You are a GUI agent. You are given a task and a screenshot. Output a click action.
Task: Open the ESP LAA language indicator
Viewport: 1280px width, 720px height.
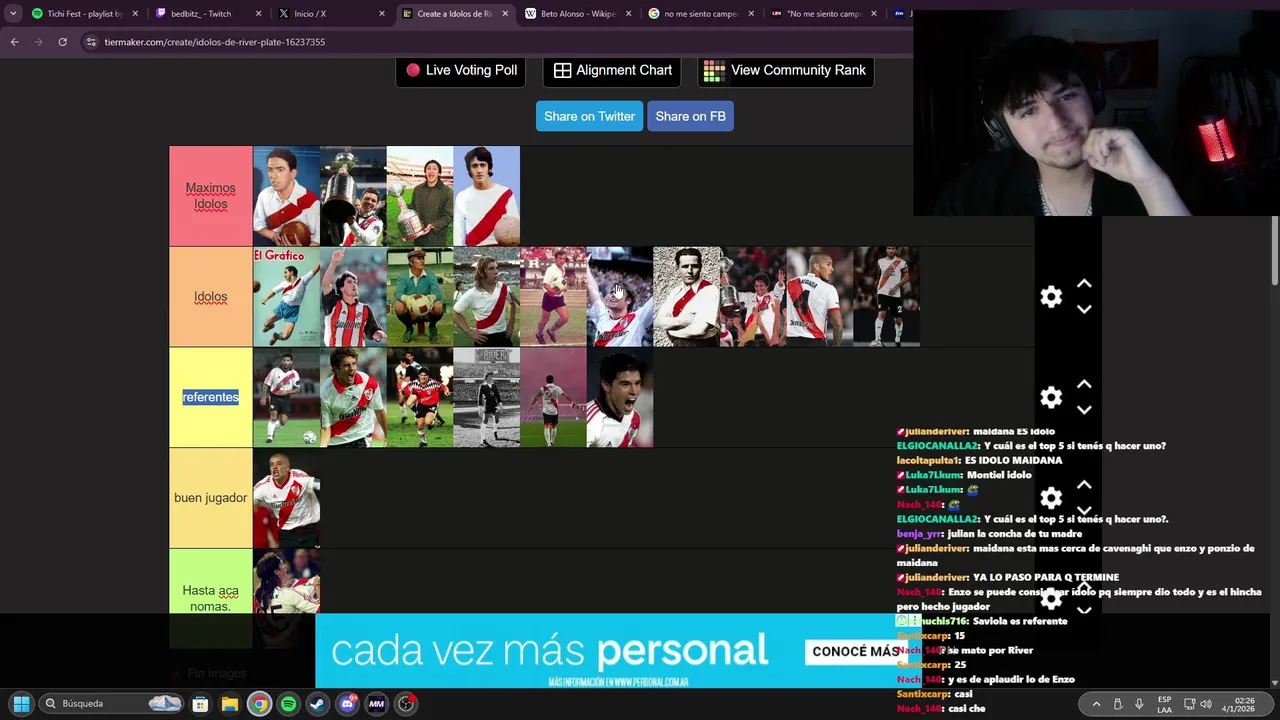tap(1164, 704)
